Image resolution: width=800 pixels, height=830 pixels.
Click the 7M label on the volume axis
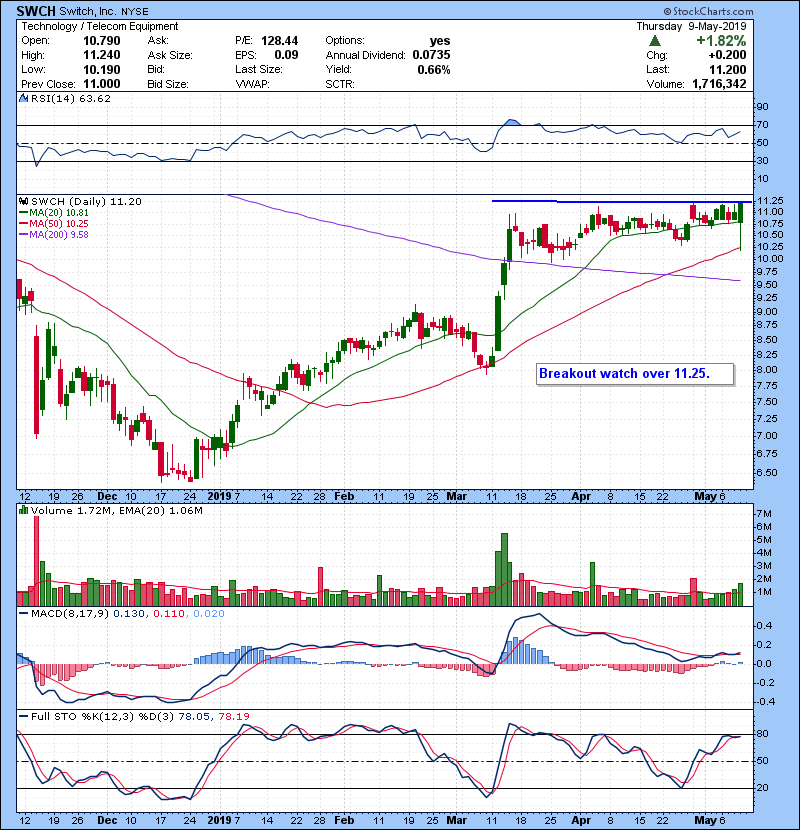point(764,513)
